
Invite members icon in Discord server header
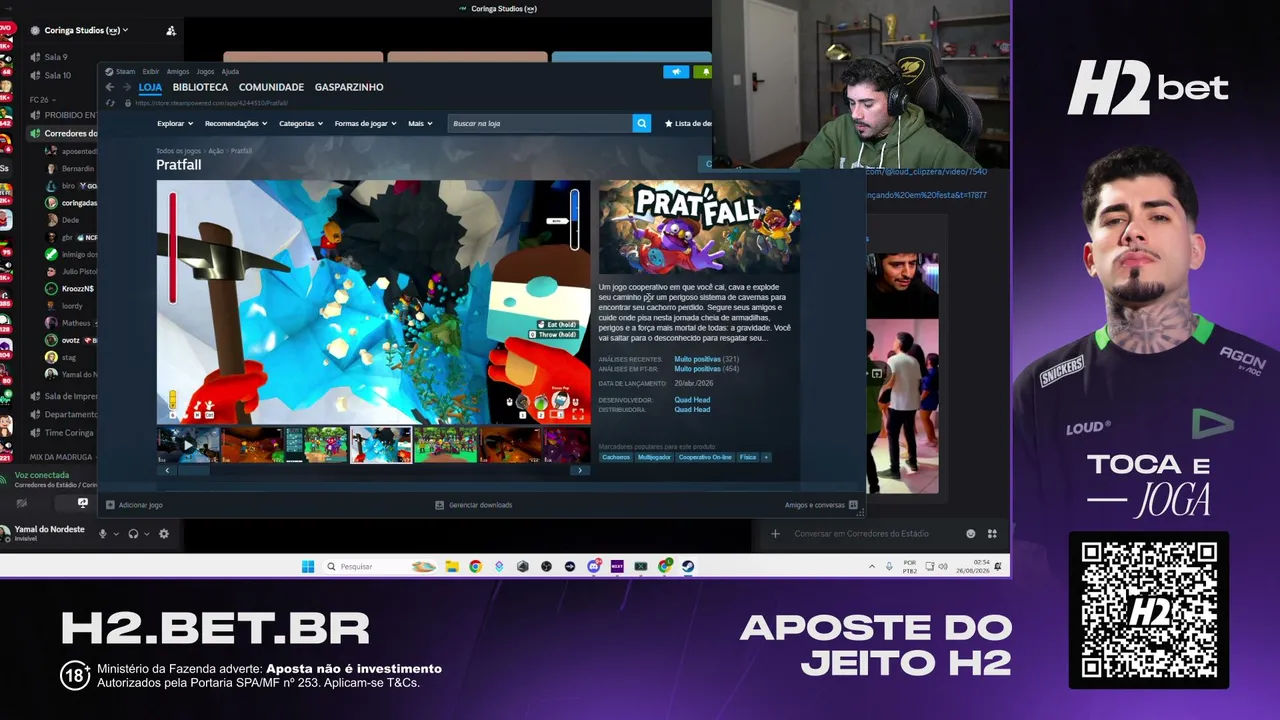click(x=171, y=31)
